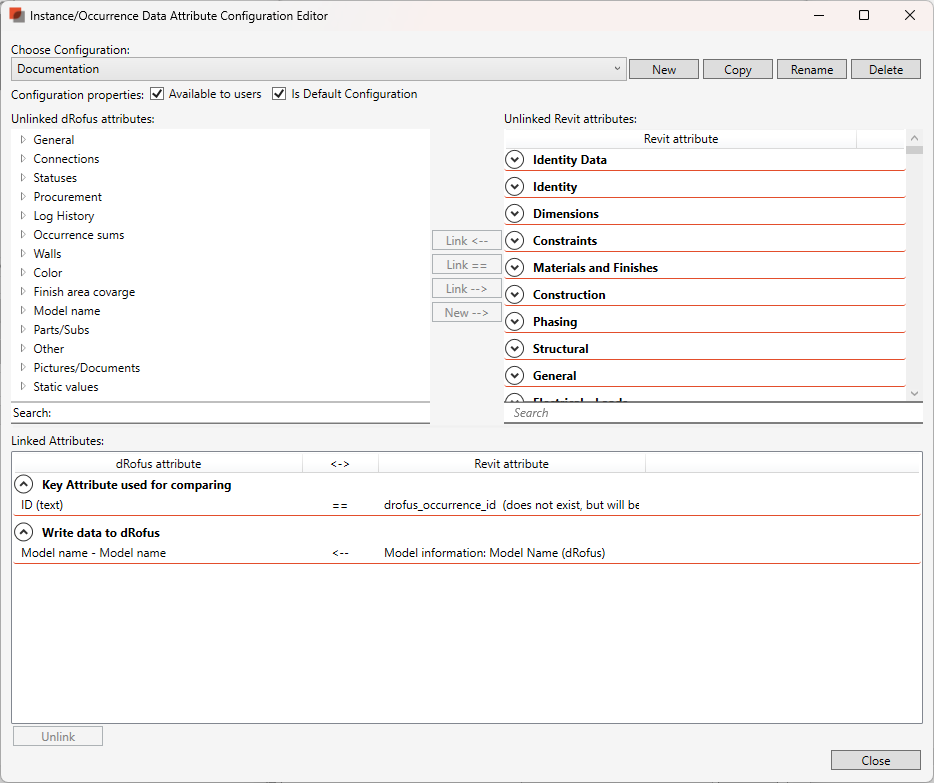This screenshot has height=783, width=934.
Task: Collapse the Identity Data group chevron
Action: tap(515, 160)
